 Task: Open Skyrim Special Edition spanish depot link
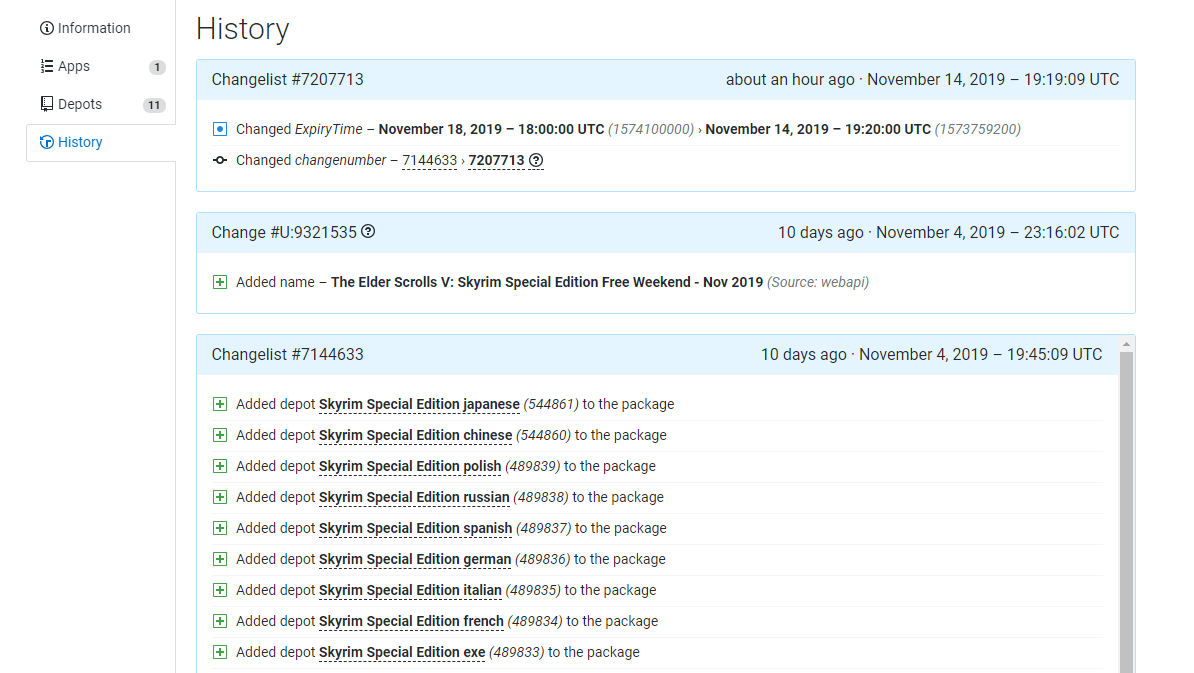pos(416,528)
